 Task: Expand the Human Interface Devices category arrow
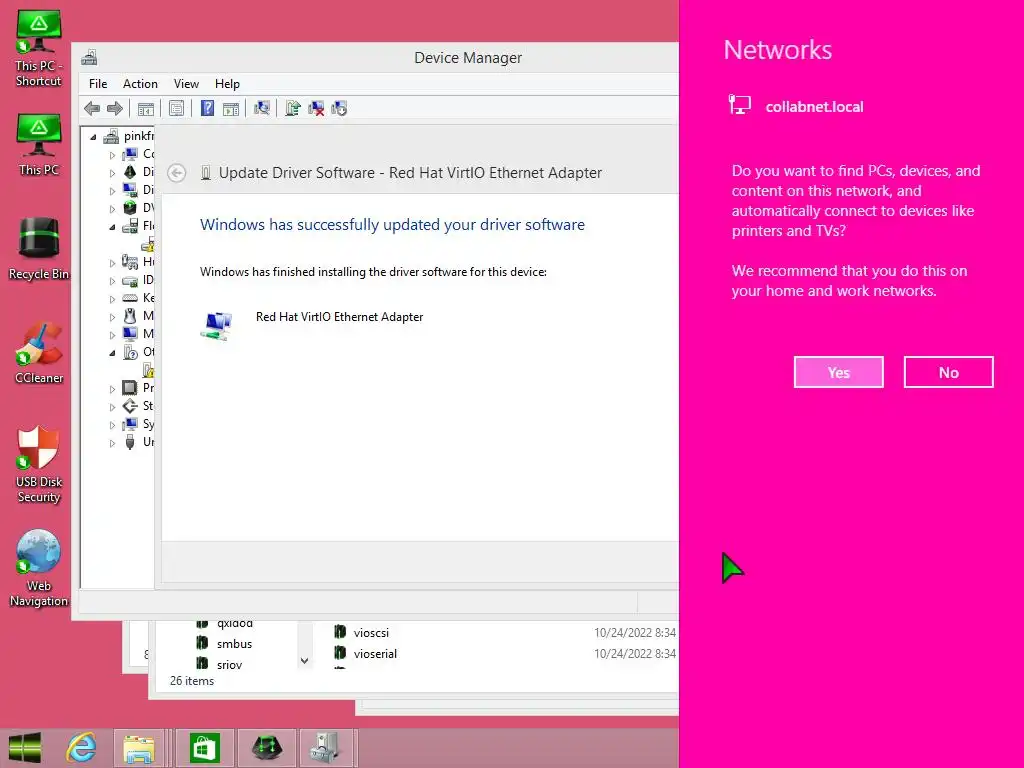pos(112,263)
